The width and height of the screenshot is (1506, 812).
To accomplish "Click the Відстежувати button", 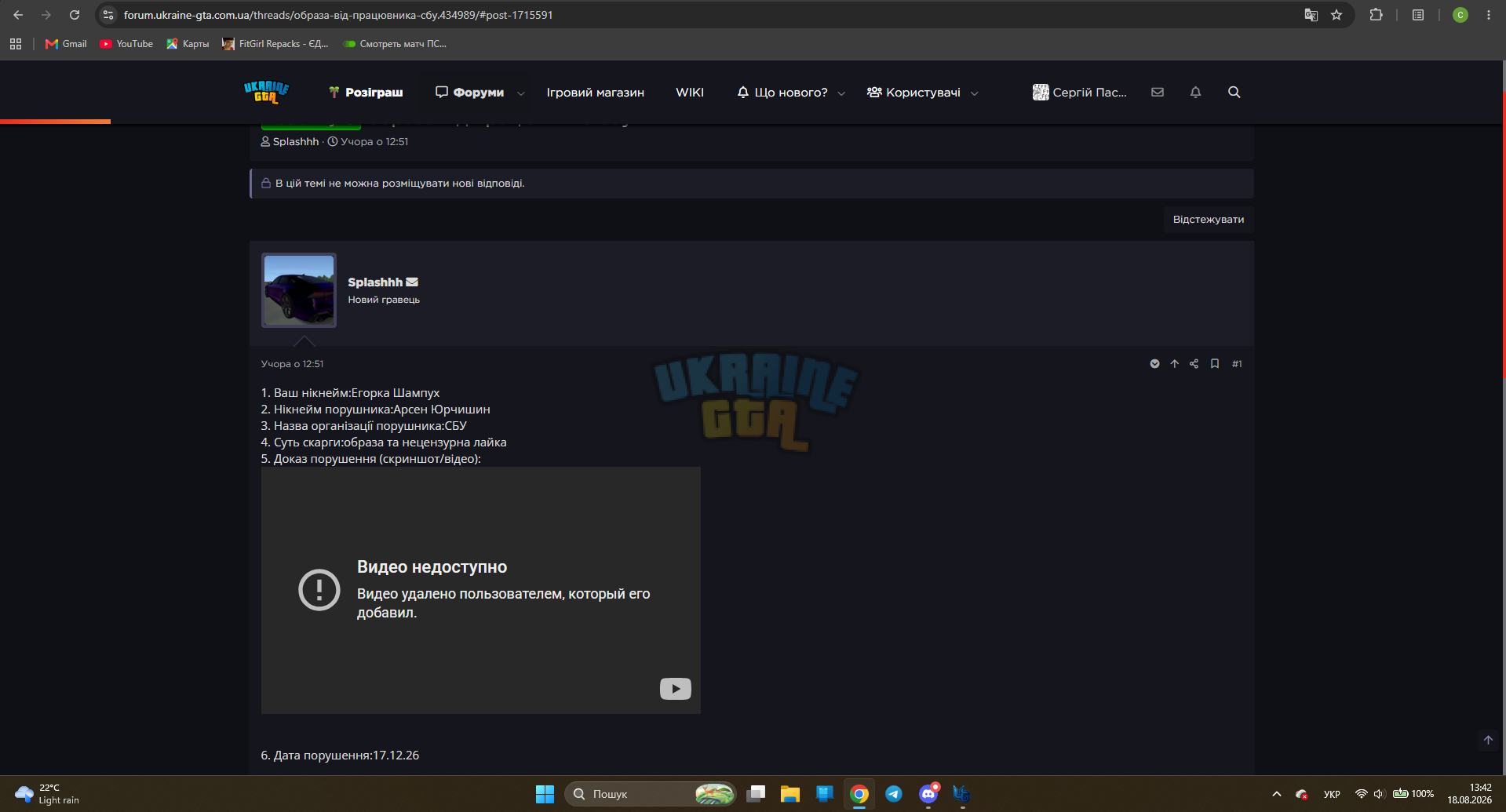I will click(x=1209, y=220).
